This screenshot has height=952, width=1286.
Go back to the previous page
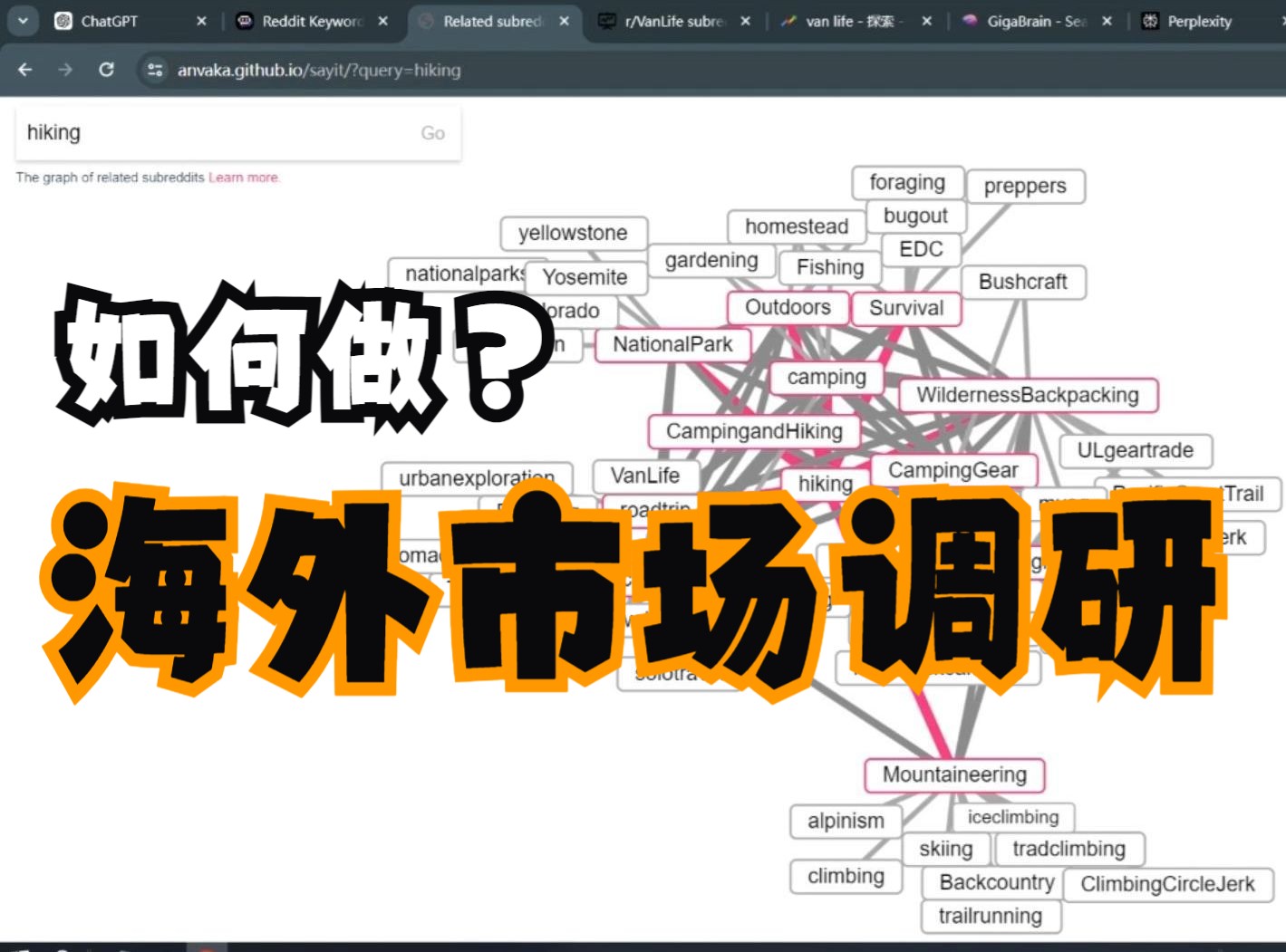pos(25,70)
